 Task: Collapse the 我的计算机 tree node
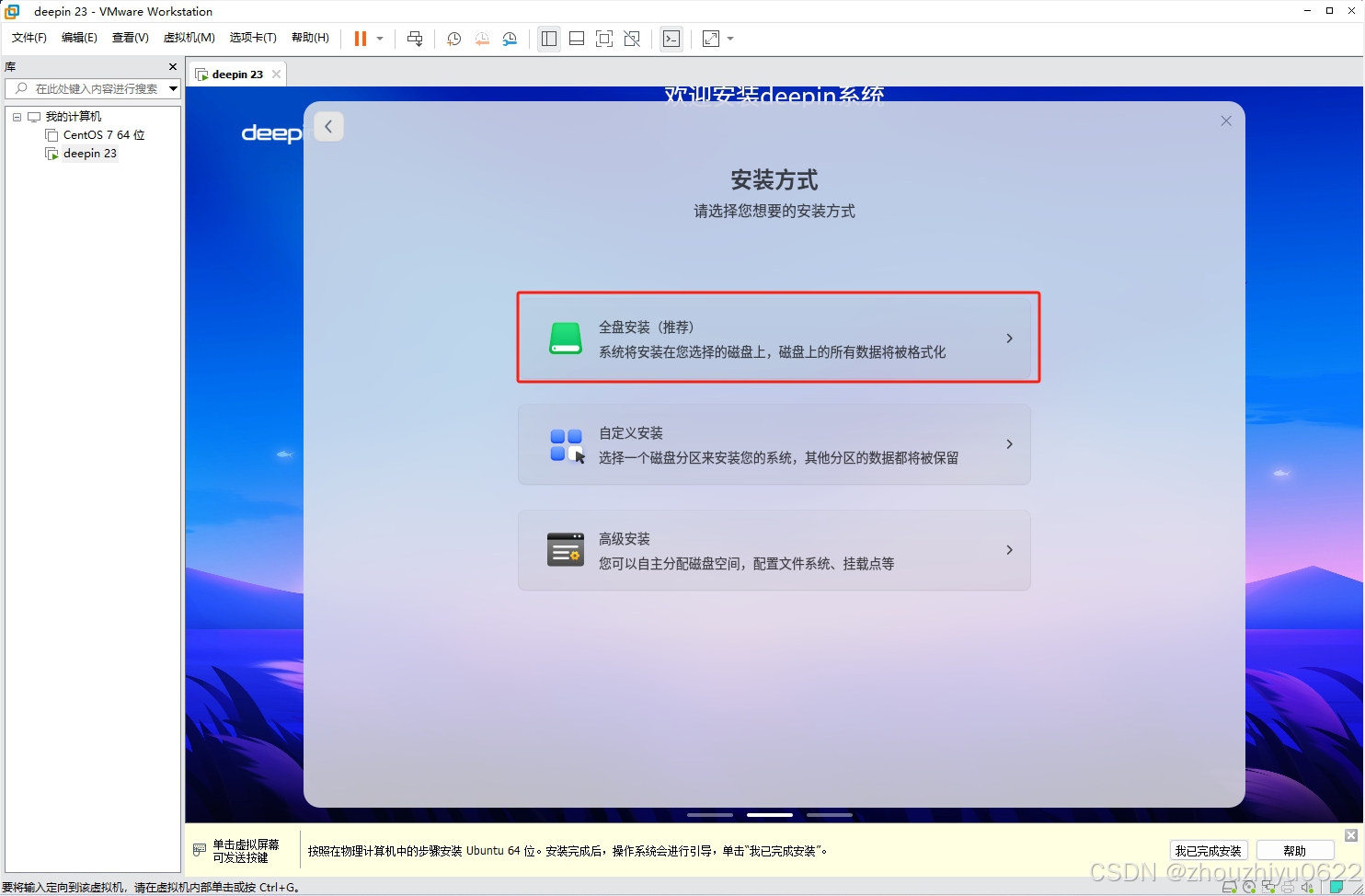coord(17,117)
